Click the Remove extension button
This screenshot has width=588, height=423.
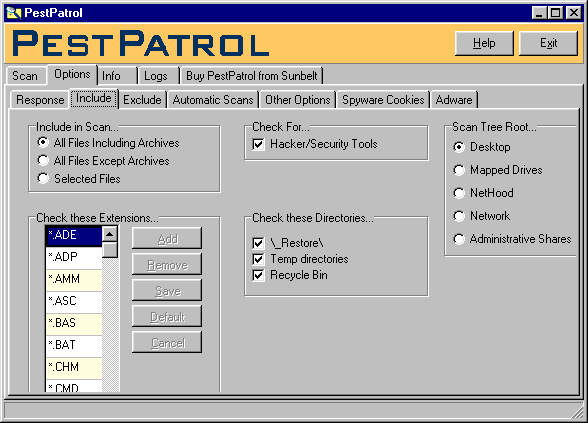pyautogui.click(x=167, y=264)
